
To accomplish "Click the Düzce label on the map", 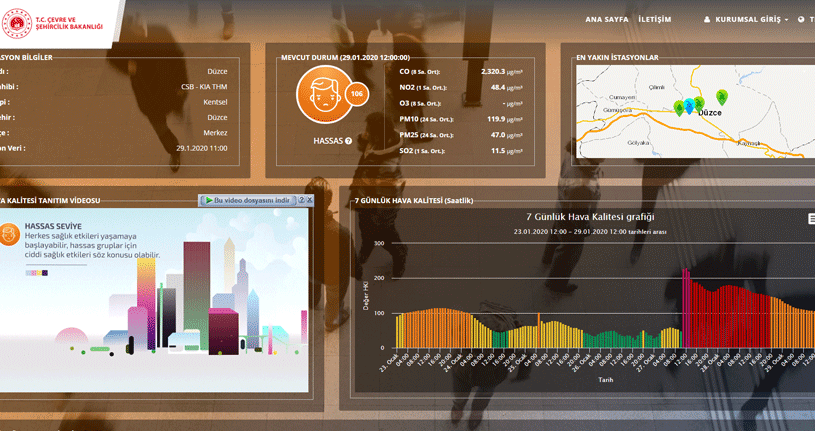I will (709, 113).
